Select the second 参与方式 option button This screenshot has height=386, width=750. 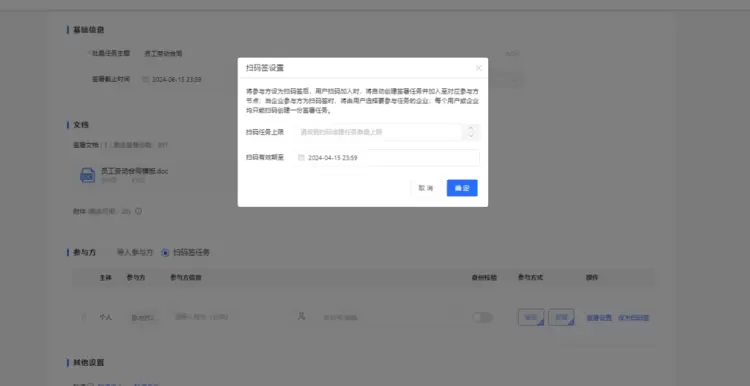561,317
